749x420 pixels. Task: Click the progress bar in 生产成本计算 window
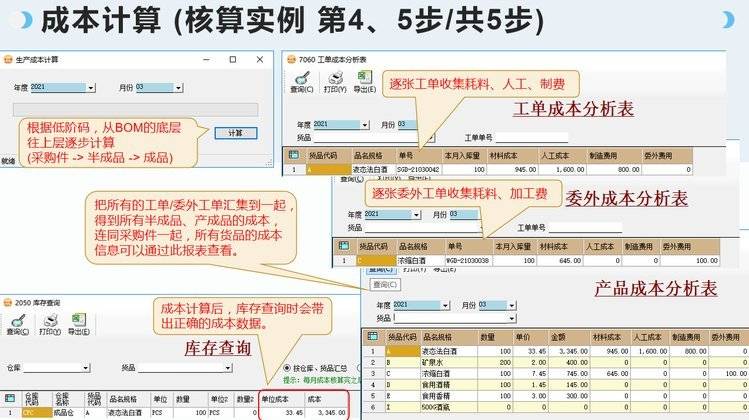(x=133, y=108)
